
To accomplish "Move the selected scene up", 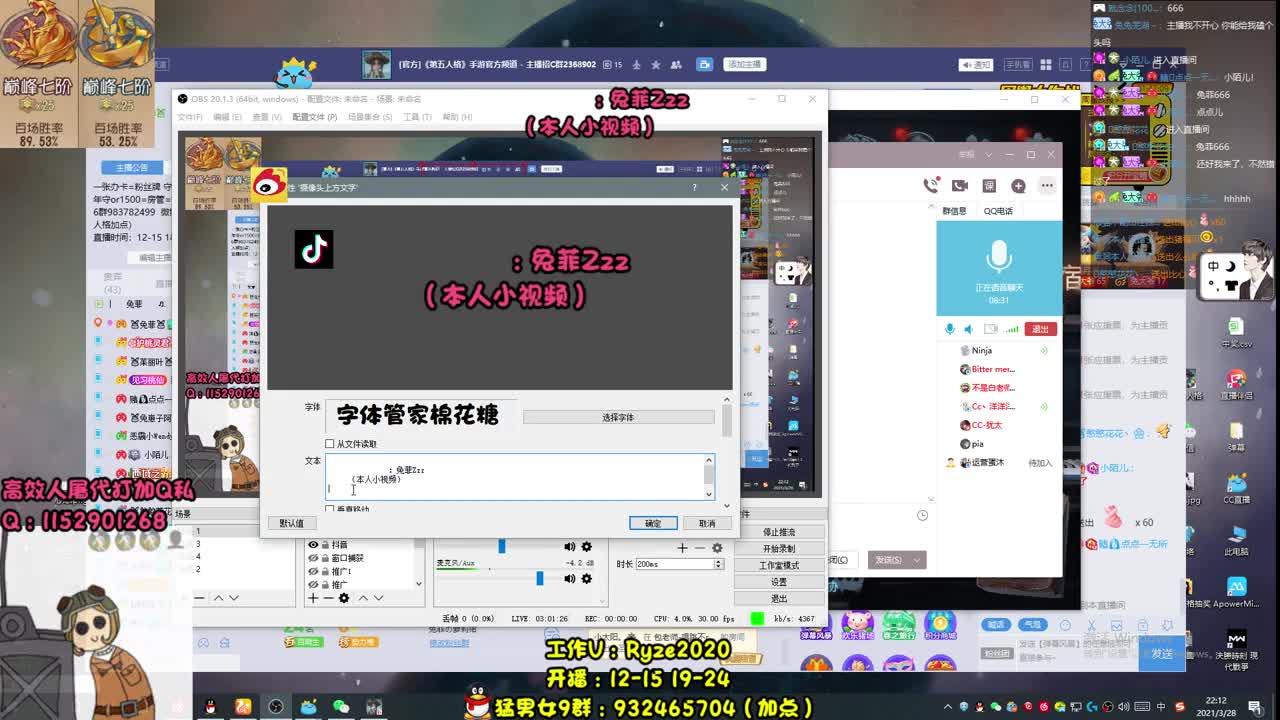I will 219,598.
